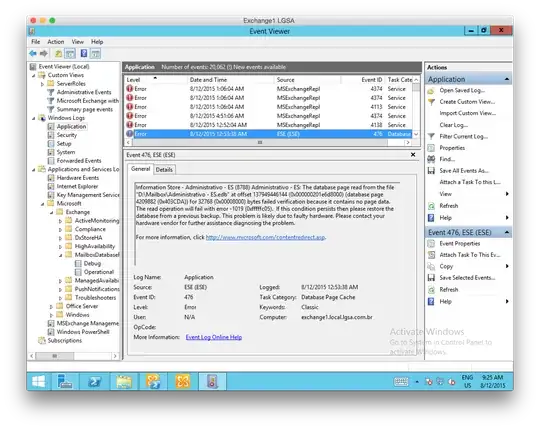Click the Event Properties icon

[431, 244]
